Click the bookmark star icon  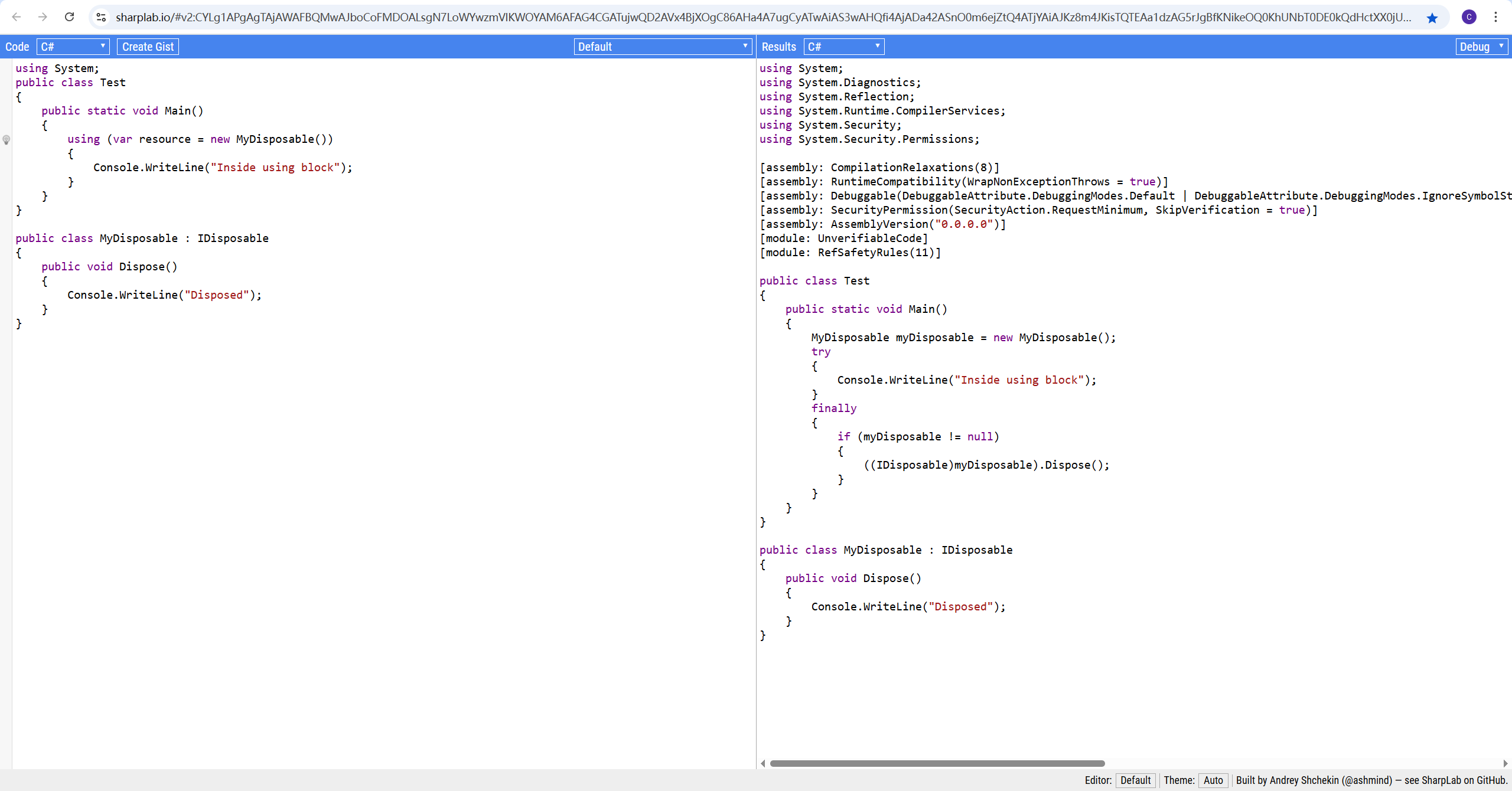pos(1432,18)
